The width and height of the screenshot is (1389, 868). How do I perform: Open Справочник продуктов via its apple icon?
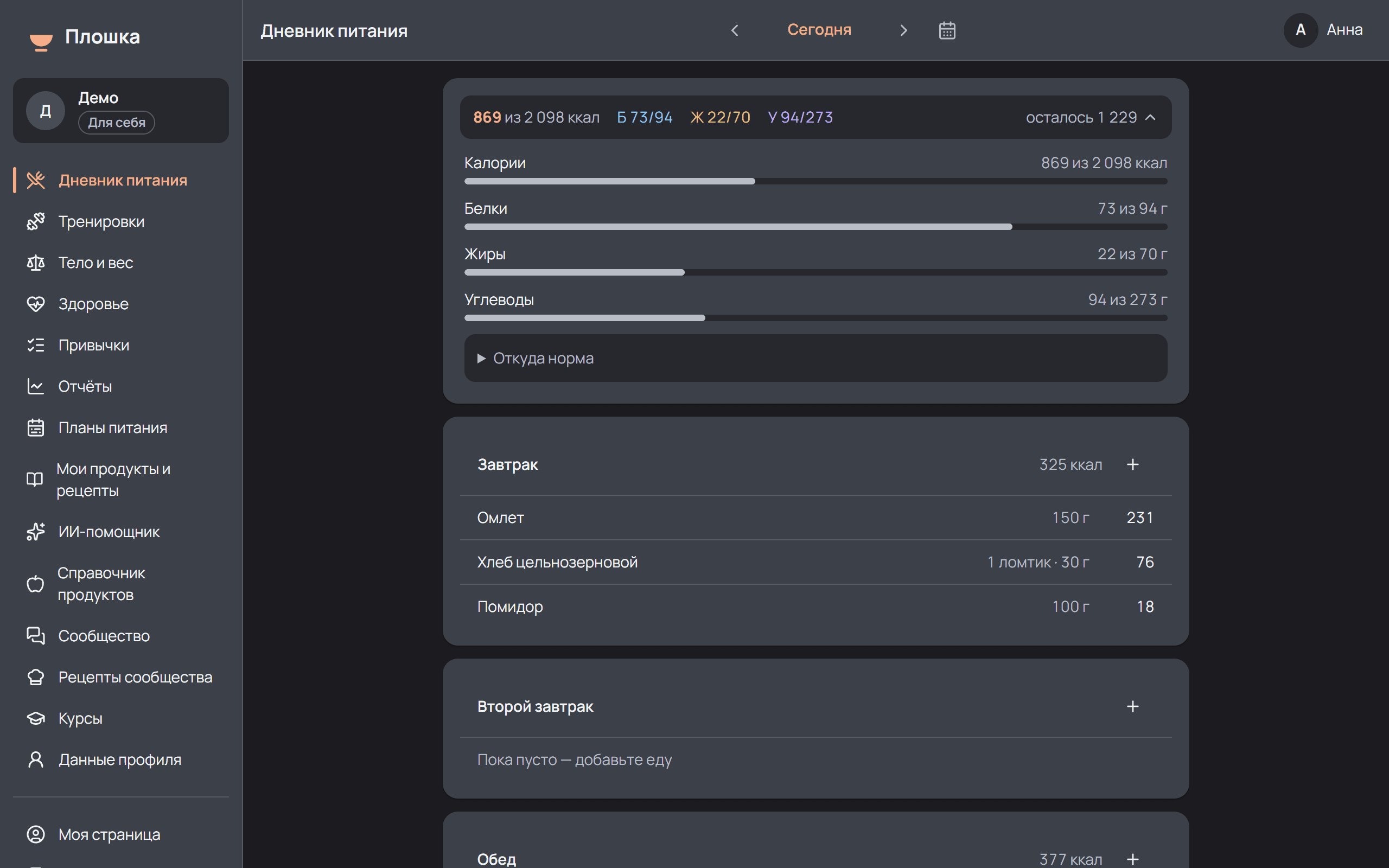pyautogui.click(x=35, y=584)
